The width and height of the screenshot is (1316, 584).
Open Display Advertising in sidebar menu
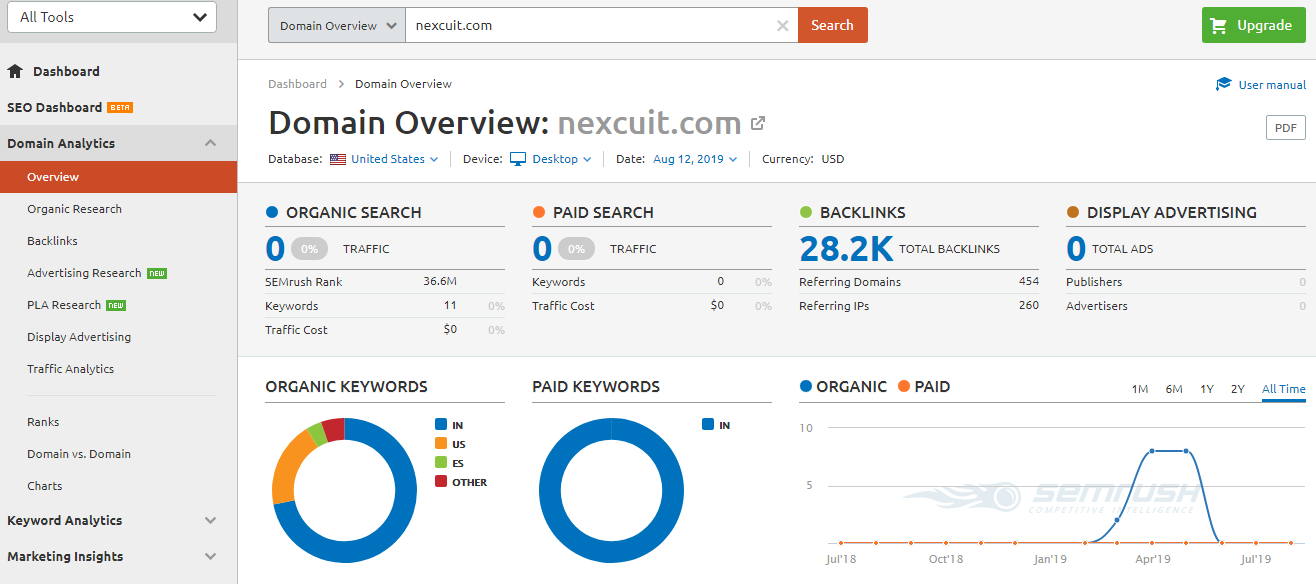pos(79,337)
